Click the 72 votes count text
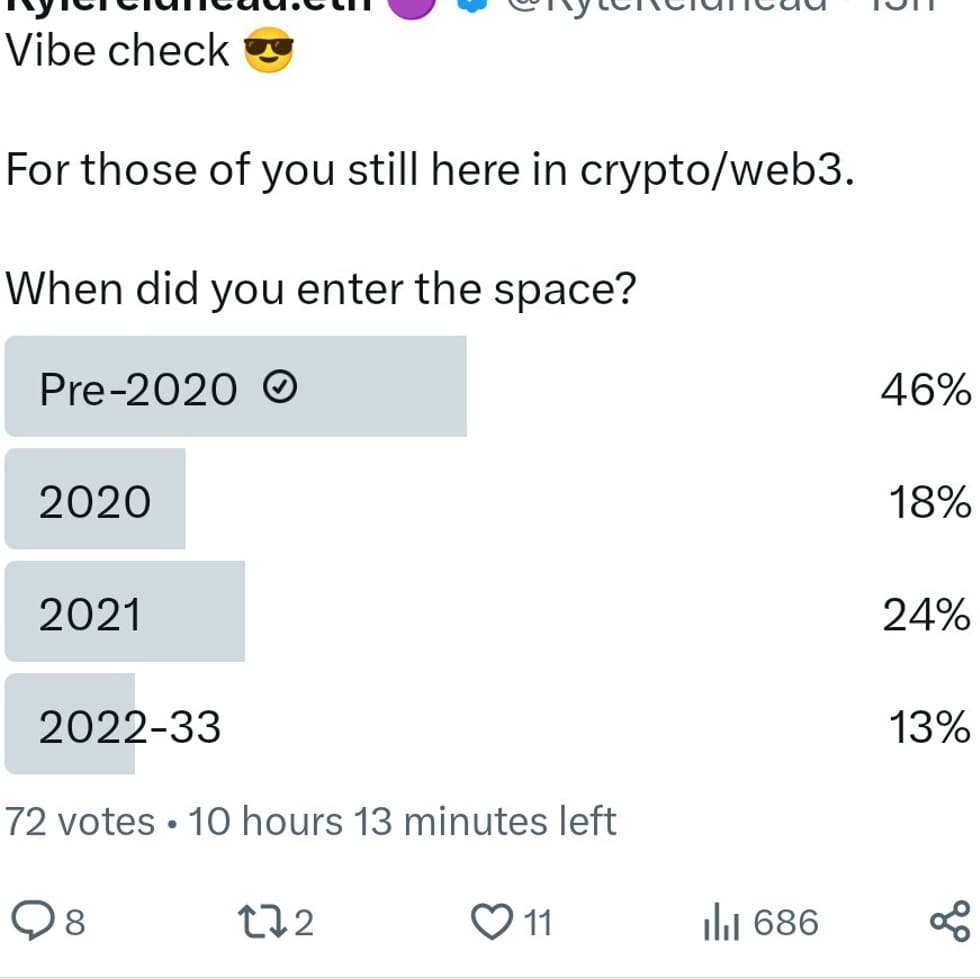The image size is (980, 979). 80,821
